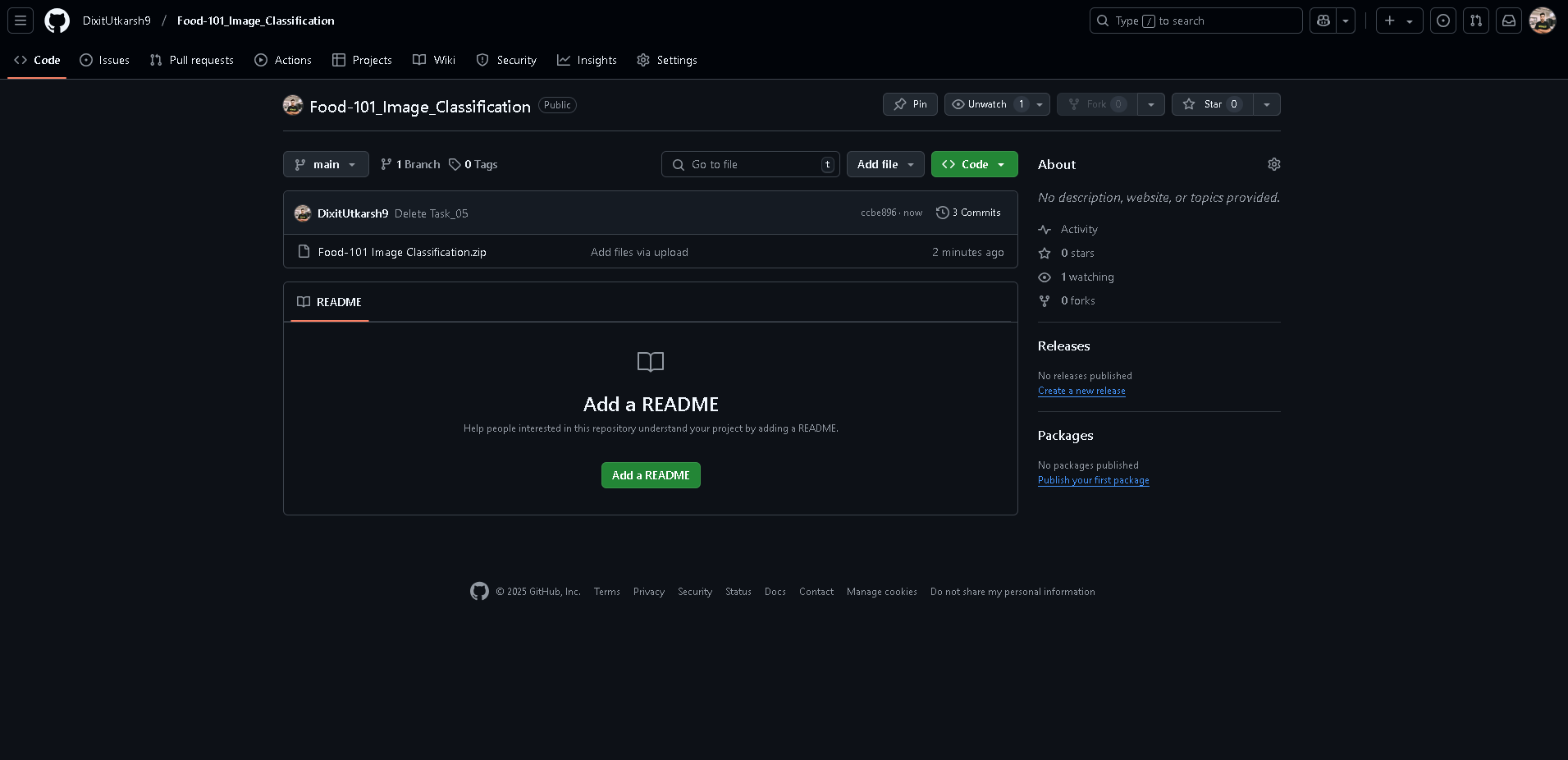
Task: Click file icon beside Food-101 zip
Action: click(x=304, y=252)
